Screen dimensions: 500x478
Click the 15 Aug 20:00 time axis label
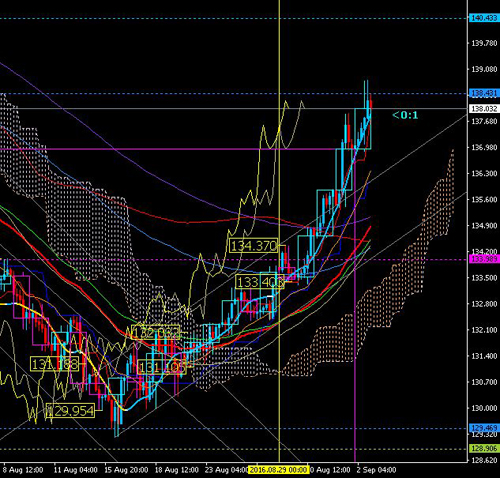tap(126, 470)
